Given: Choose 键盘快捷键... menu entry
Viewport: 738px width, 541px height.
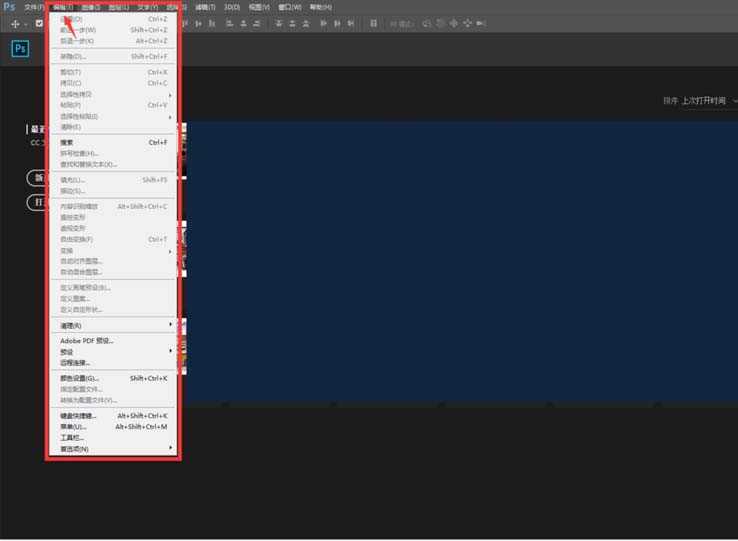Looking at the screenshot, I should (x=112, y=416).
